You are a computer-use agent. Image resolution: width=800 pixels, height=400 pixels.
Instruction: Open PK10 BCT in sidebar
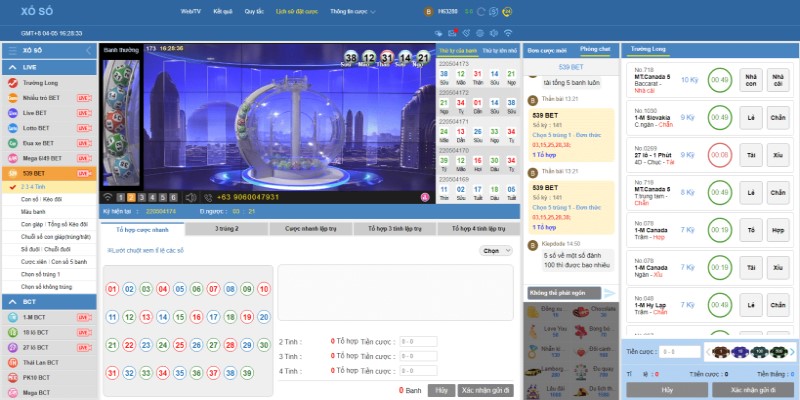[x=49, y=378]
